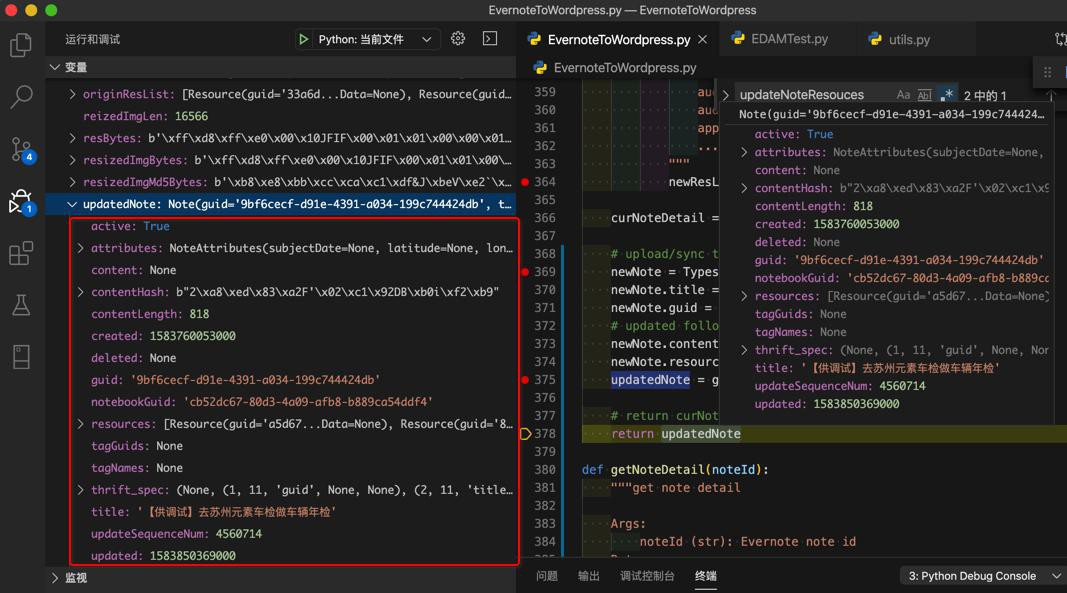Expand the resizedImgBytes variable
This screenshot has height=593, width=1067.
(x=73, y=160)
